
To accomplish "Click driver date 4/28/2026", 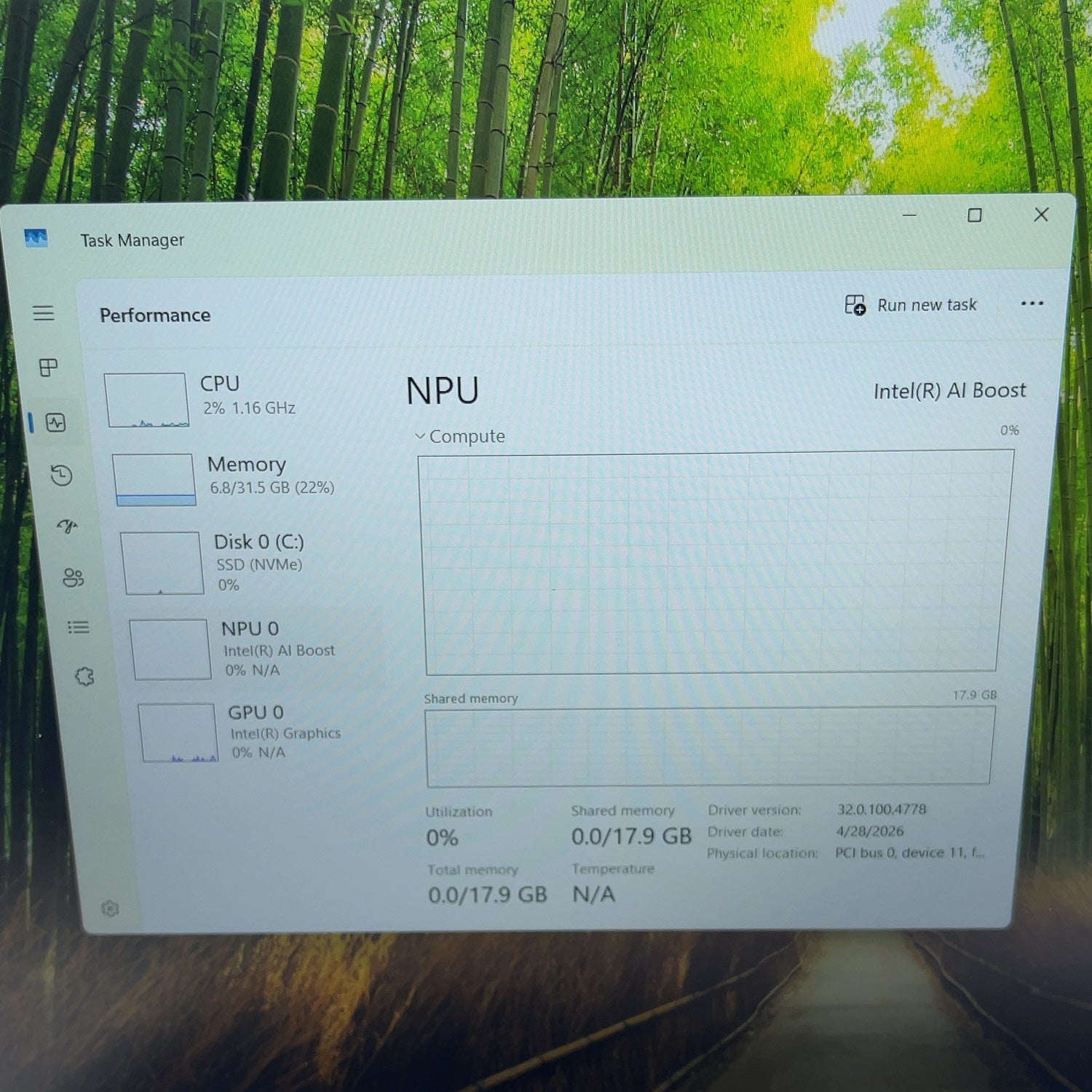I will pos(870,831).
